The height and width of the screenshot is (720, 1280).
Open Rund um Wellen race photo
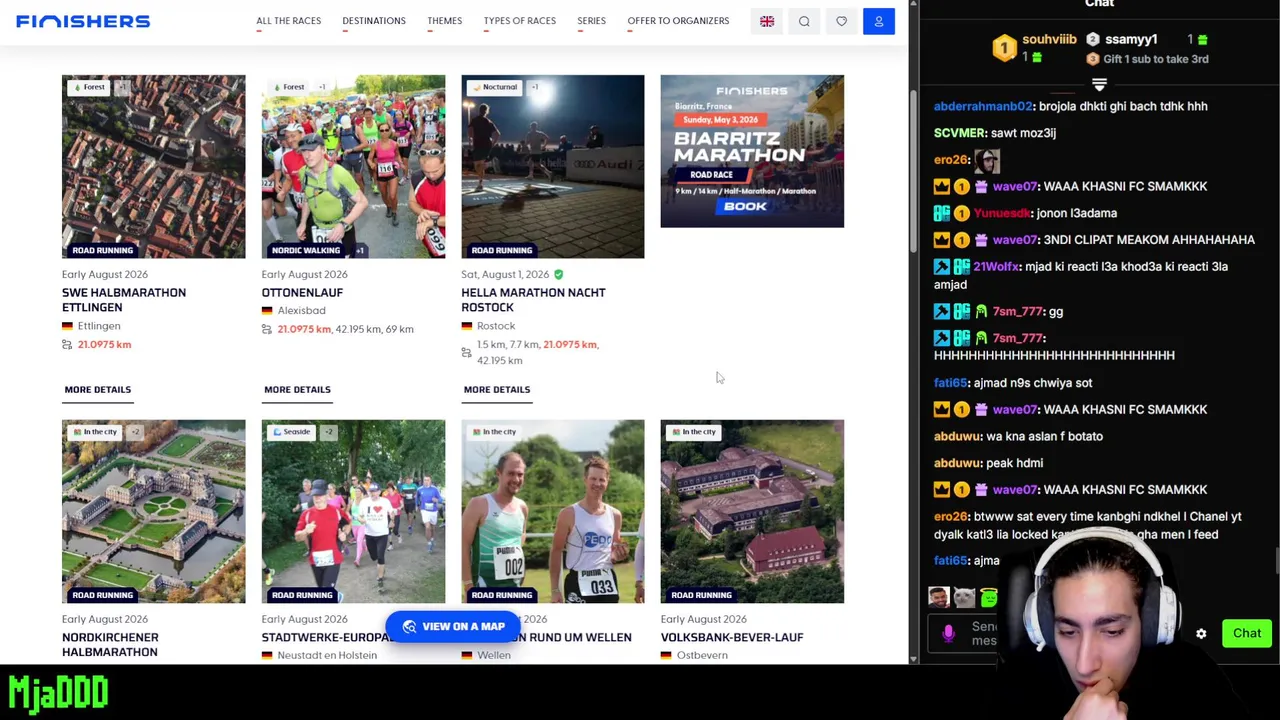tap(553, 512)
